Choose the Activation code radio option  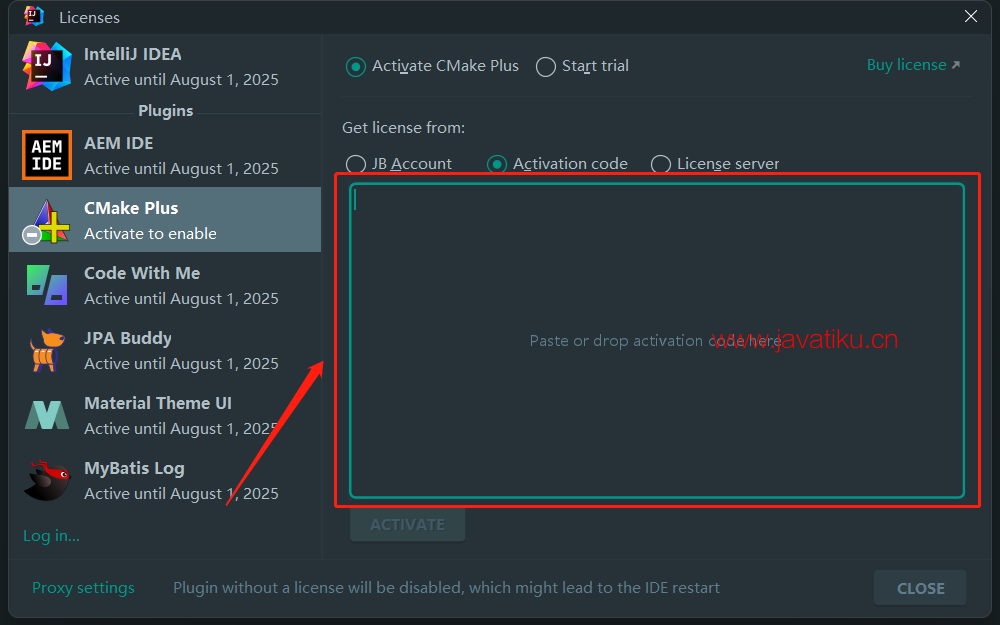pyautogui.click(x=497, y=164)
